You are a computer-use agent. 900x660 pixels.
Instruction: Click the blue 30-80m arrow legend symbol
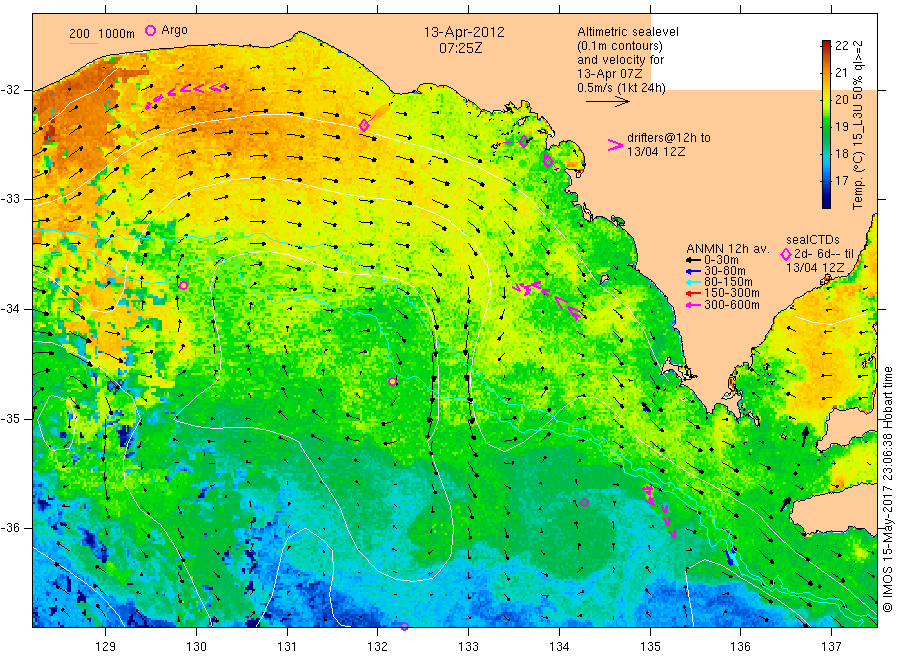[693, 271]
